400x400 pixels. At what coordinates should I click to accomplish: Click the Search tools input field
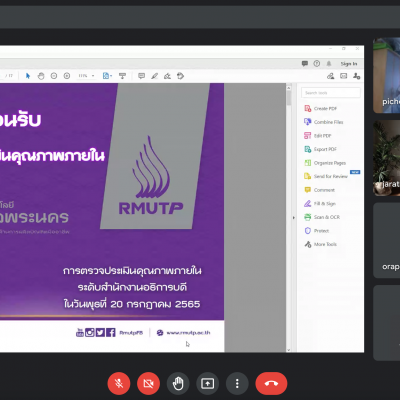[x=331, y=93]
